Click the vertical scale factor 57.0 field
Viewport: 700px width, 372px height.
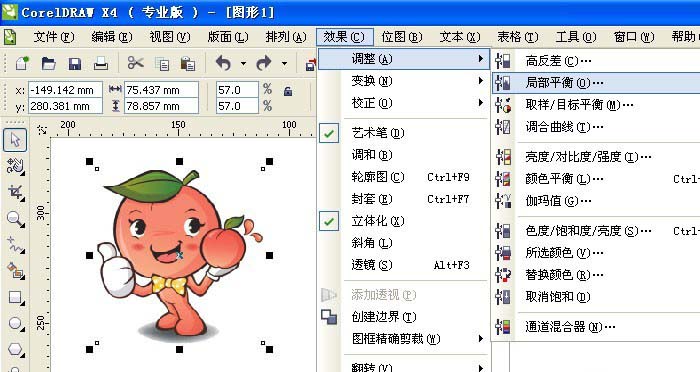click(237, 106)
